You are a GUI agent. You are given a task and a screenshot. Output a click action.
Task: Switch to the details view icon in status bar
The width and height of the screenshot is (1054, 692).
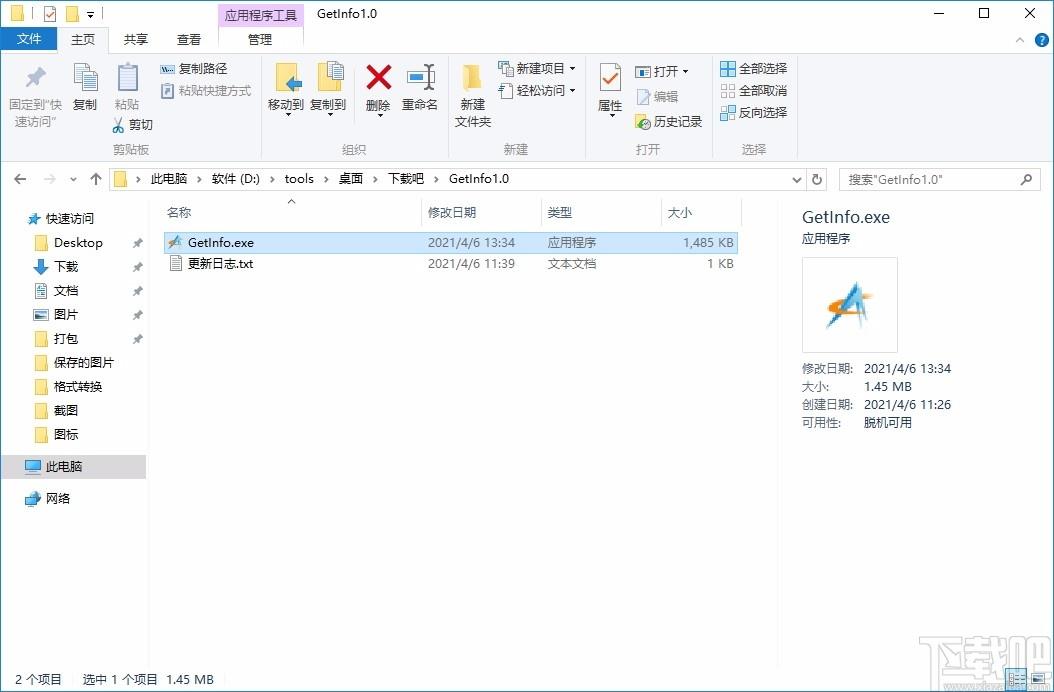[1017, 679]
